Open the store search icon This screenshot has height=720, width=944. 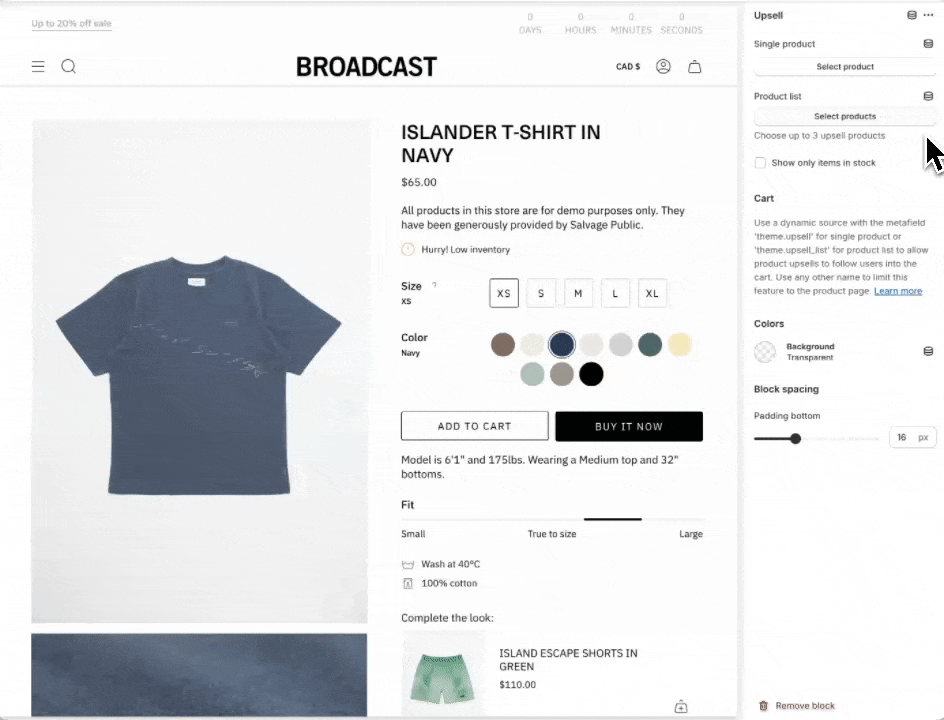click(x=69, y=66)
